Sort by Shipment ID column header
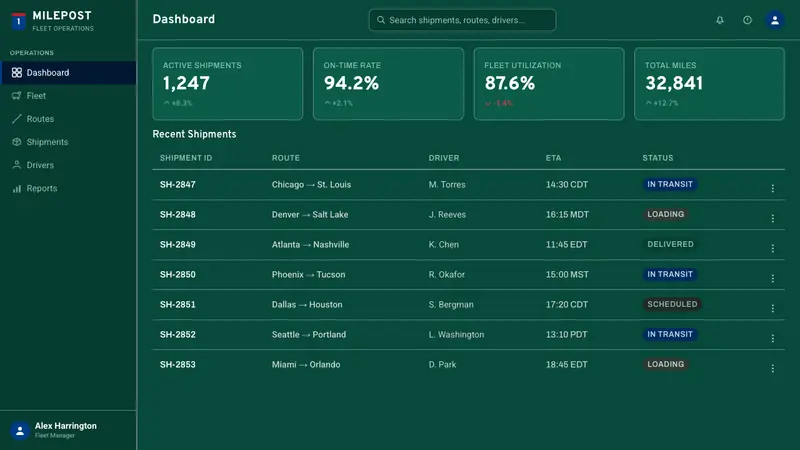This screenshot has width=800, height=450. 186,158
